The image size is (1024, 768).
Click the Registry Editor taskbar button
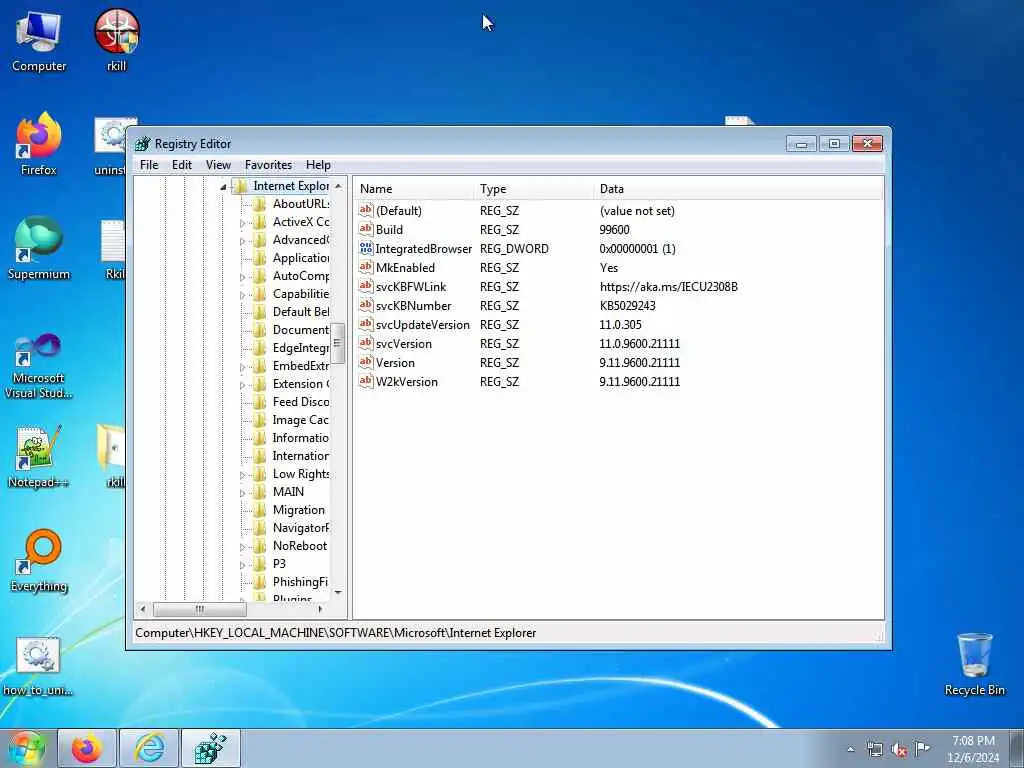tap(211, 748)
